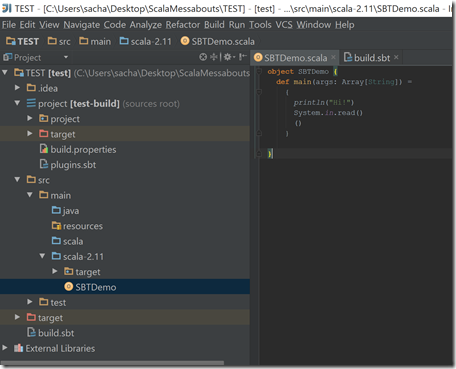
Task: Click the collapse all icon in Project panel
Action: click(215, 57)
